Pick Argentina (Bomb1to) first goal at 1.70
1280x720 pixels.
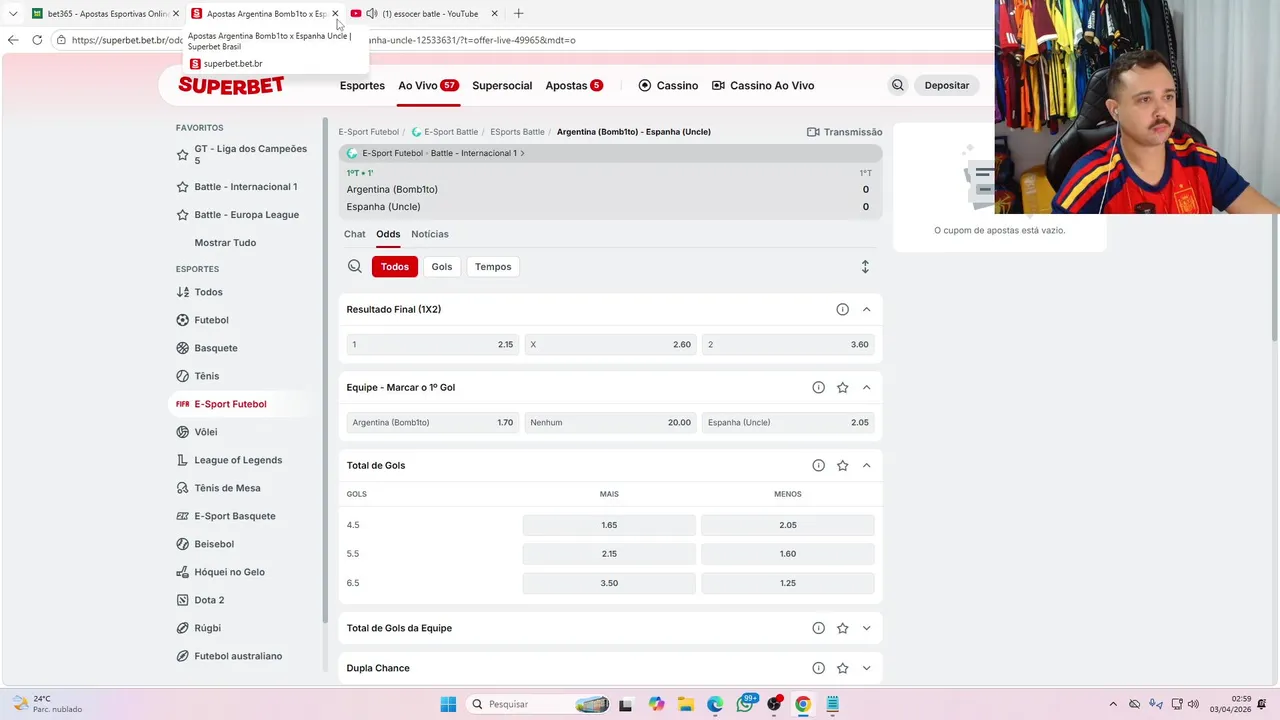pyautogui.click(x=432, y=422)
